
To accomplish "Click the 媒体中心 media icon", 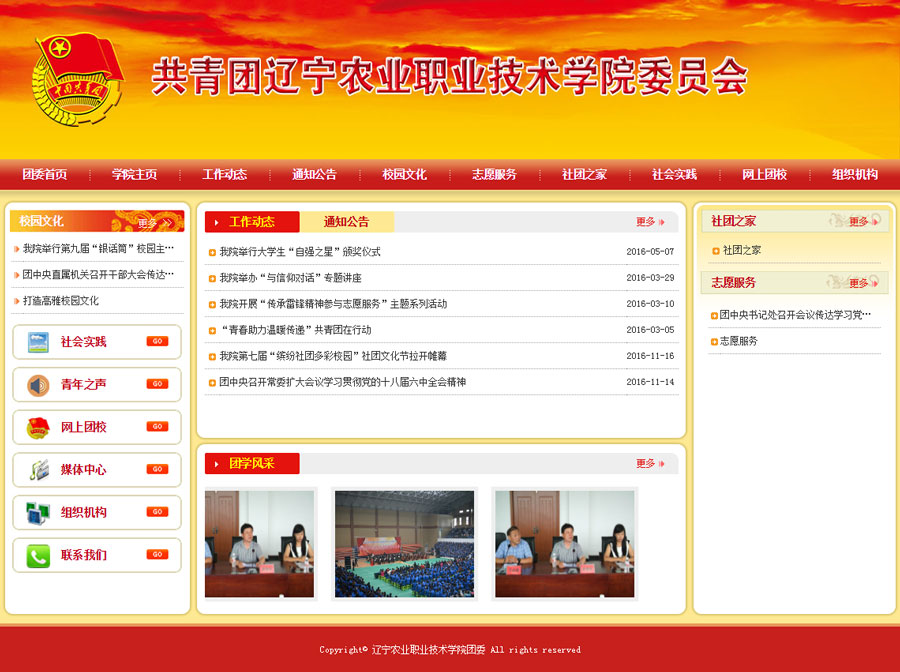I will point(38,470).
